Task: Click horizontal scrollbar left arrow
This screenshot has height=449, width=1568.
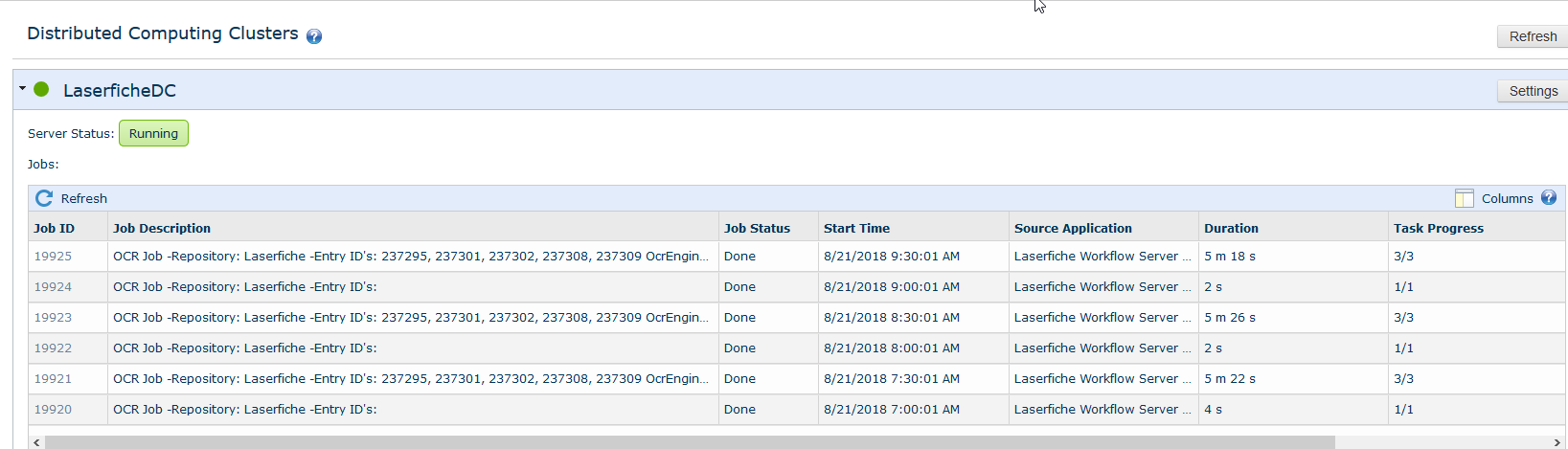Action: pos(36,442)
